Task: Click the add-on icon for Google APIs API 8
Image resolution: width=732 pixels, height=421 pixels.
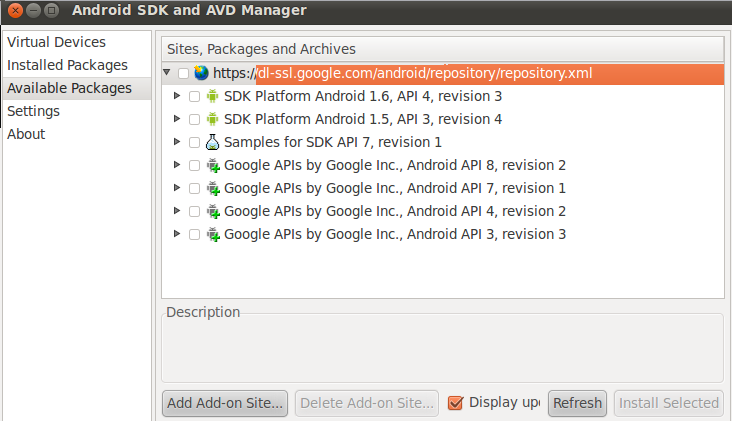Action: click(x=213, y=165)
